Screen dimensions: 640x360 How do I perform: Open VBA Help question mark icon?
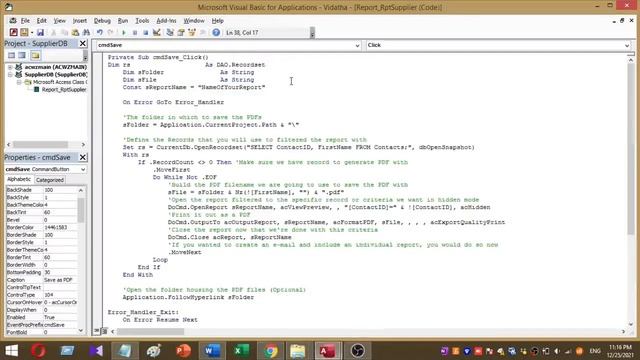point(216,32)
